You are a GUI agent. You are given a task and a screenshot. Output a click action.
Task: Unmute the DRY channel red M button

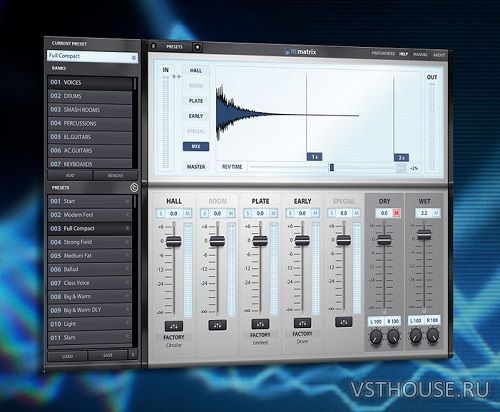coord(397,213)
